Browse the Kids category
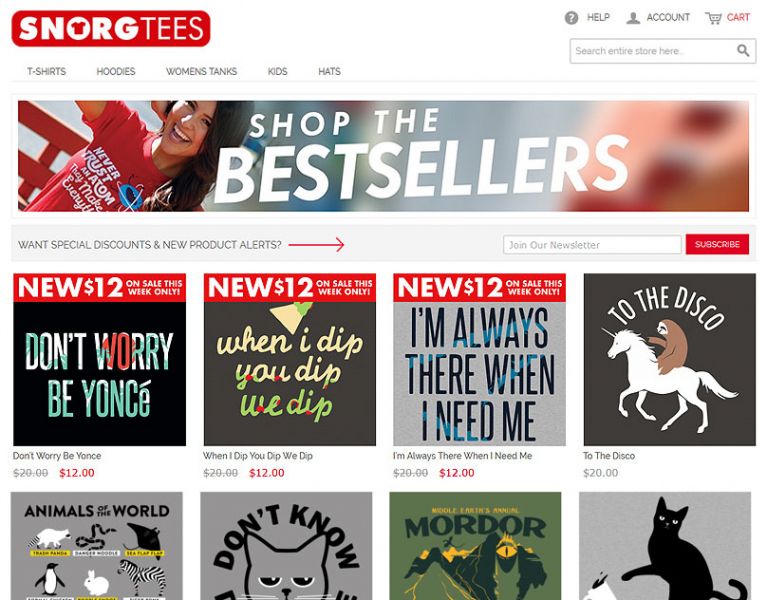Viewport: 767px width, 600px height. (277, 71)
